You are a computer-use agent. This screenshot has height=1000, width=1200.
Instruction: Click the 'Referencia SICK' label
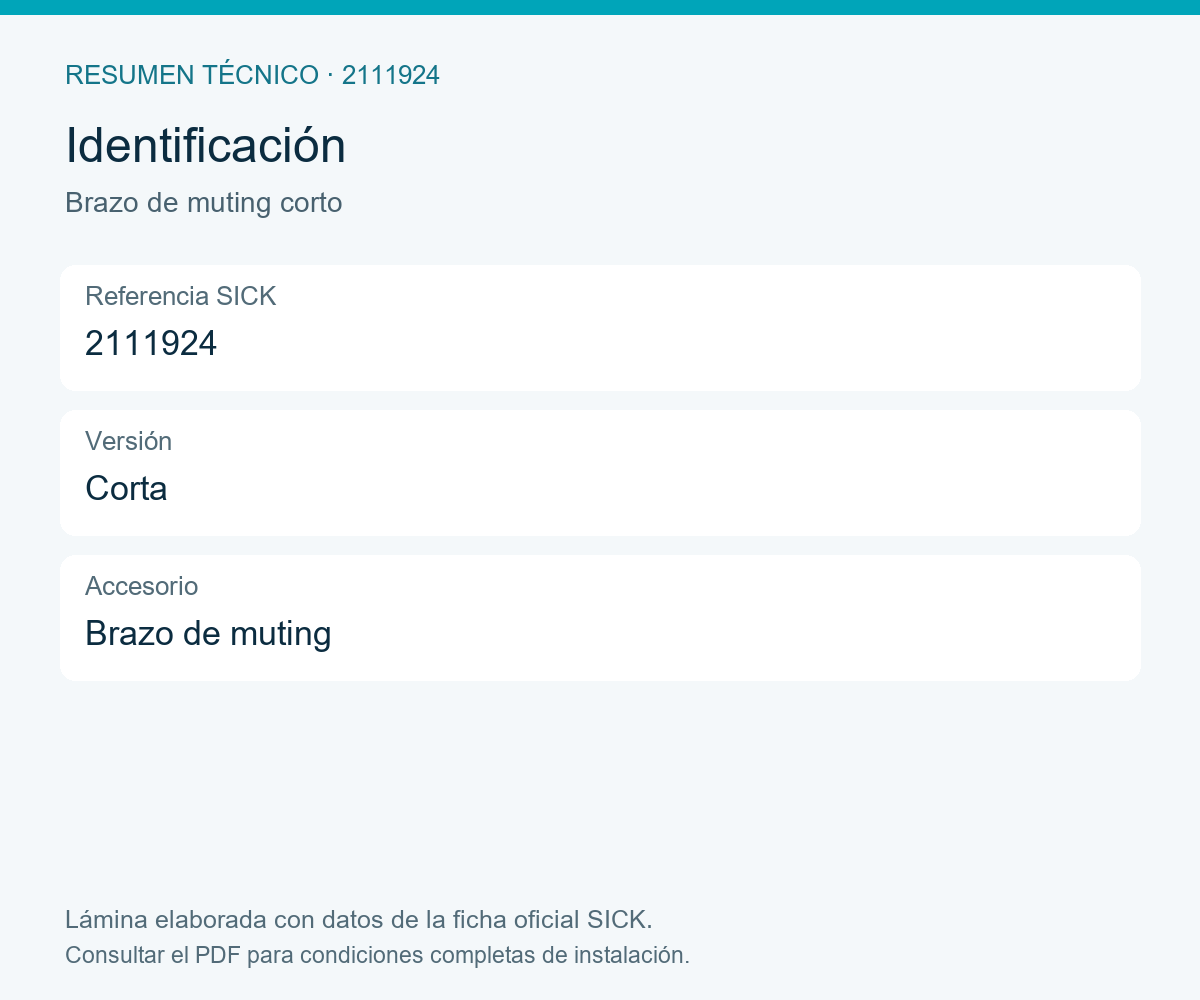[180, 296]
